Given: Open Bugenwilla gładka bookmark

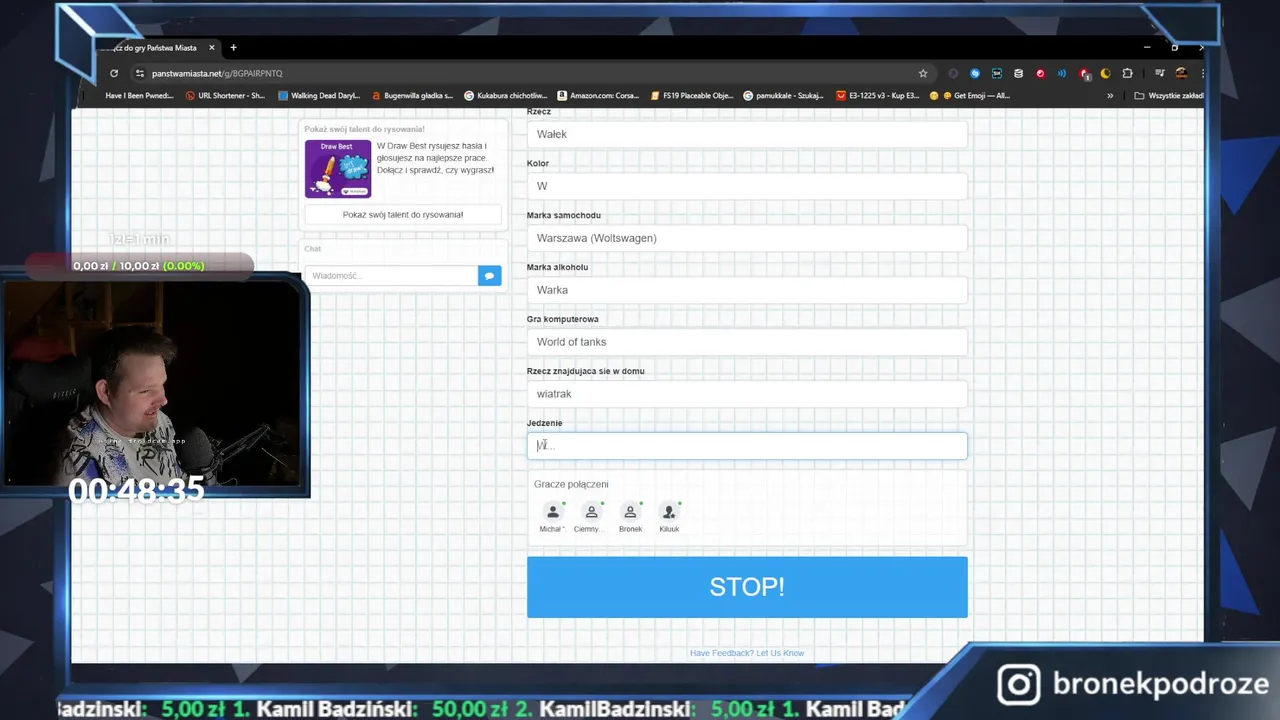Looking at the screenshot, I should click(x=412, y=96).
